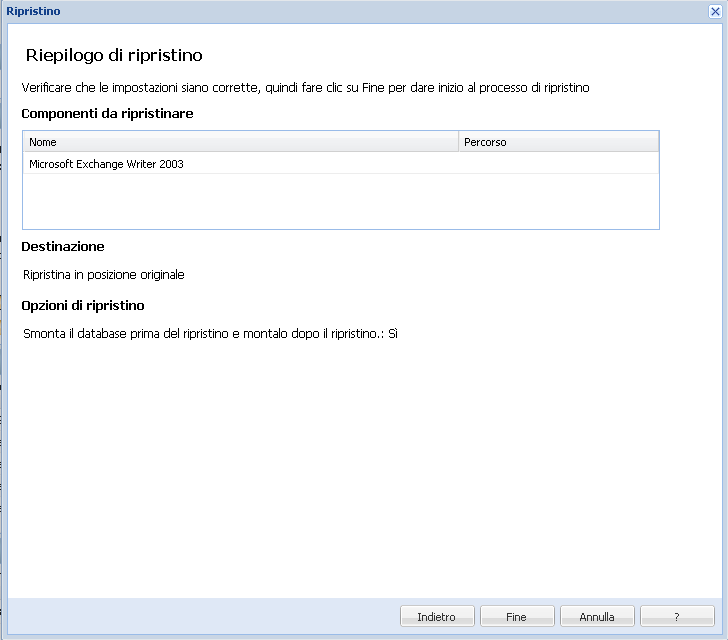Click the 'Smonta il database prima del ripristino' line
728x640 pixels.
click(210, 333)
